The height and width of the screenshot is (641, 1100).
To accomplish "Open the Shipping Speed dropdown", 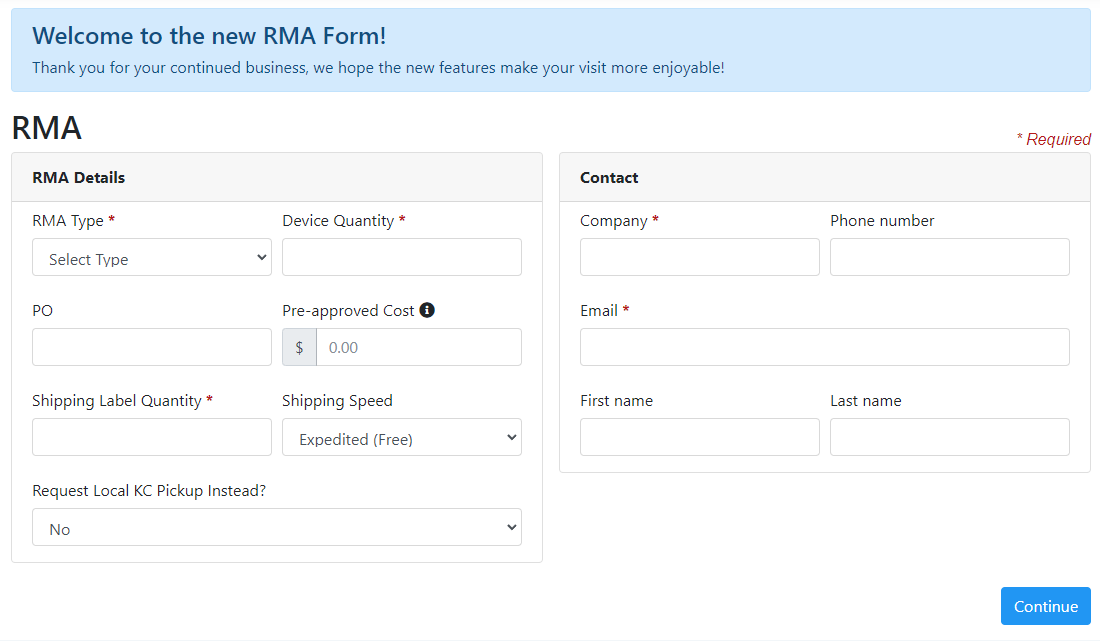I will [401, 437].
